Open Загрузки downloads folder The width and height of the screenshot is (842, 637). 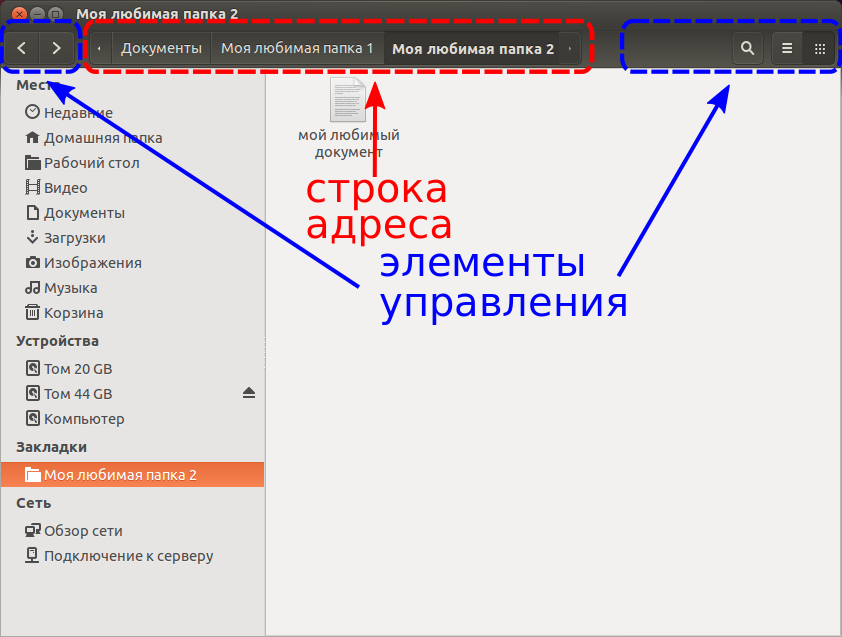pos(74,238)
